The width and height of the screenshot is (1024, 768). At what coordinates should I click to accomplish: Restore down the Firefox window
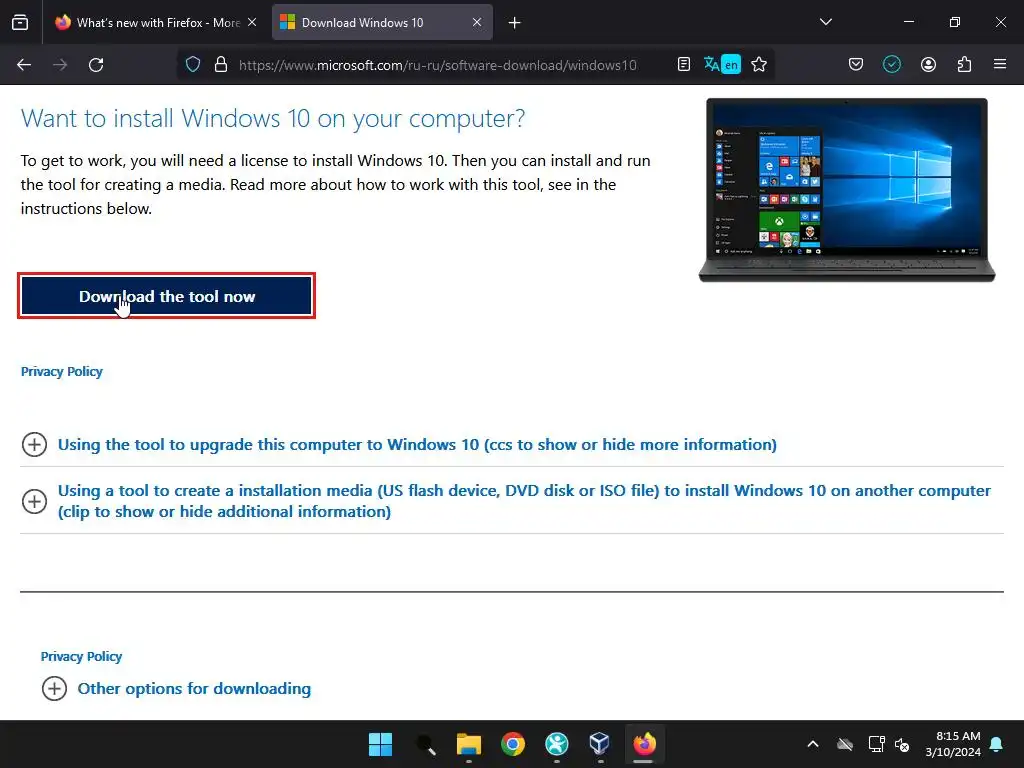[x=955, y=22]
